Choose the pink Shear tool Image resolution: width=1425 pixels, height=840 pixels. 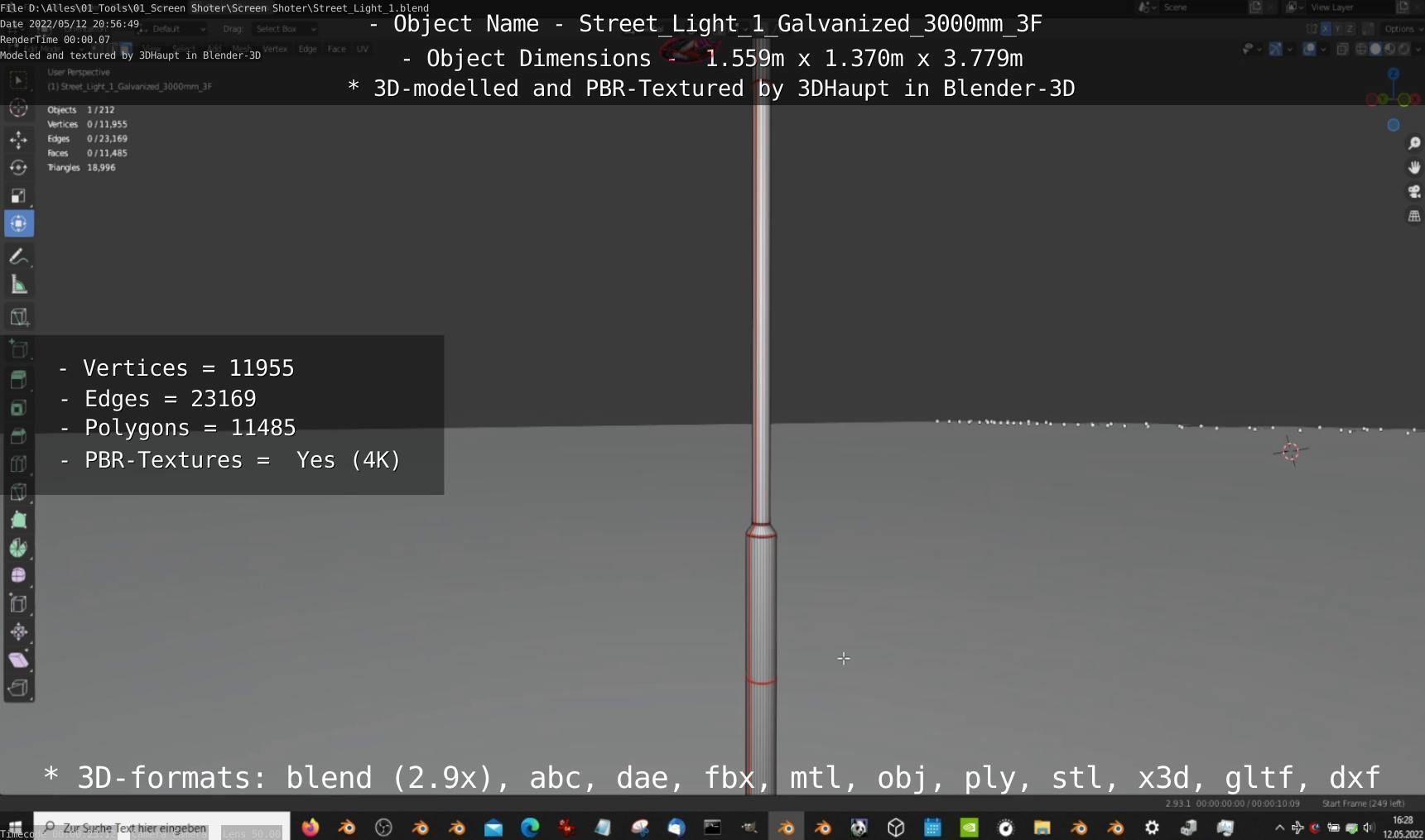[18, 660]
